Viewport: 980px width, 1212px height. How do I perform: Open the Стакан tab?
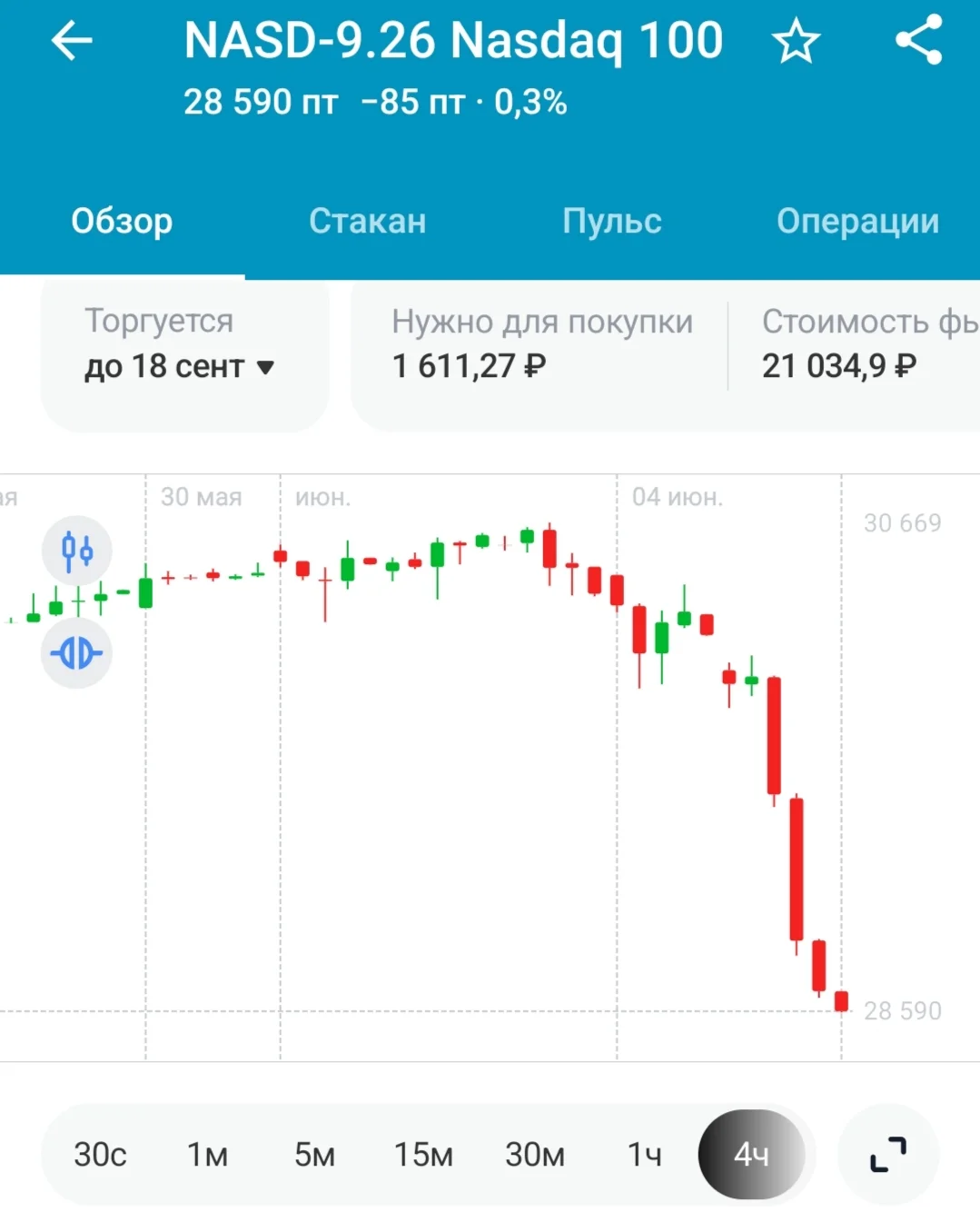tap(367, 221)
